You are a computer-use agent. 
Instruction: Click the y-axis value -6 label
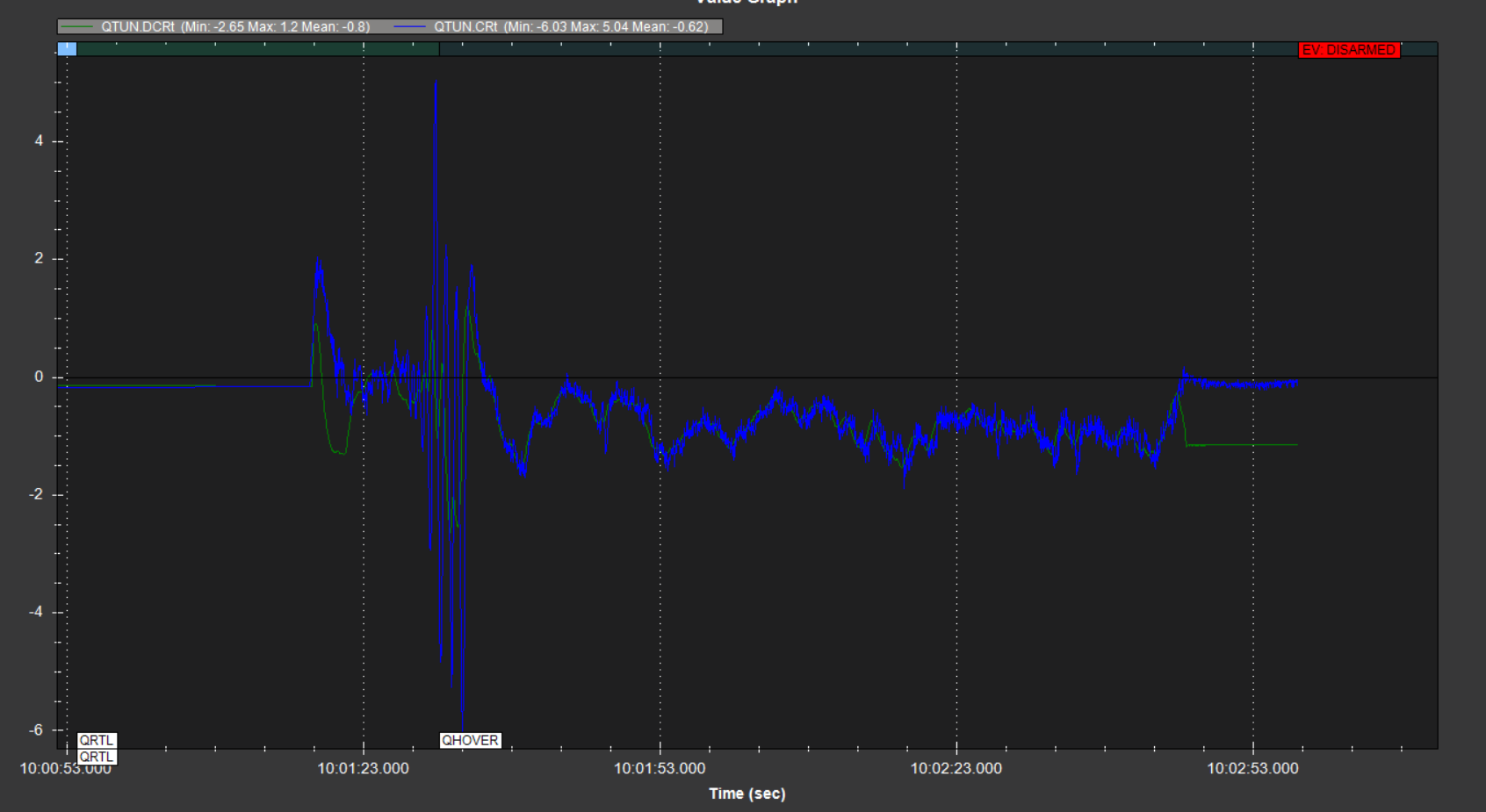point(36,729)
